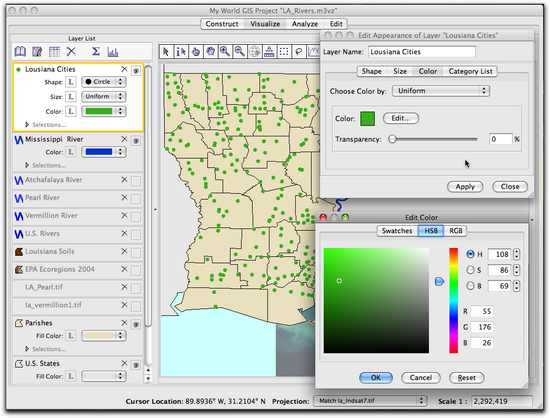Open Lousiana Cities green color dropdown
This screenshot has height=418, width=550.
click(x=104, y=111)
